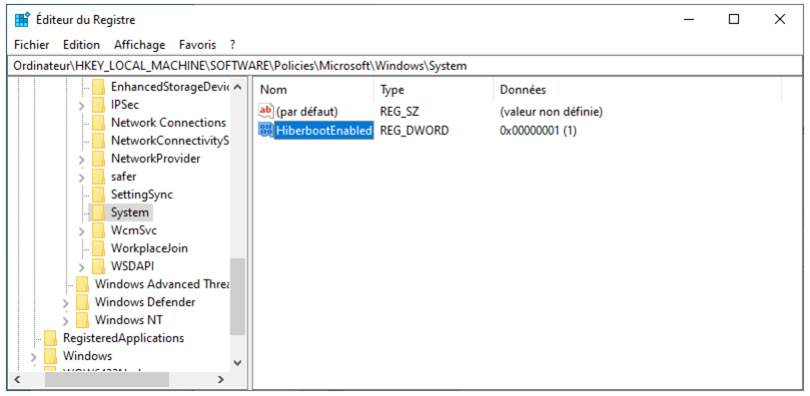
Task: Click the Registry Editor app icon in title bar
Action: (22, 20)
